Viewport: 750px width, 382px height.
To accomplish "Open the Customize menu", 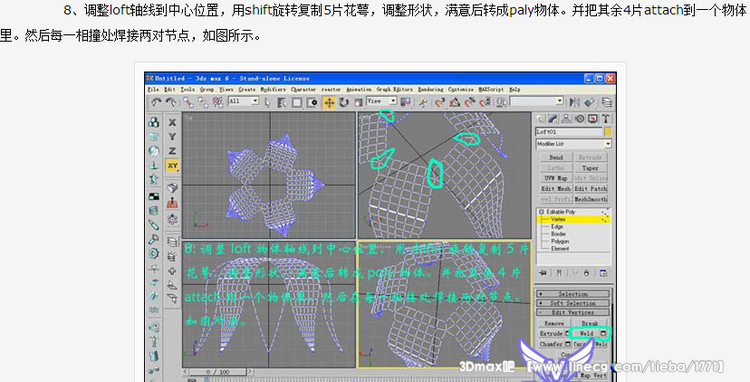I will pyautogui.click(x=461, y=89).
